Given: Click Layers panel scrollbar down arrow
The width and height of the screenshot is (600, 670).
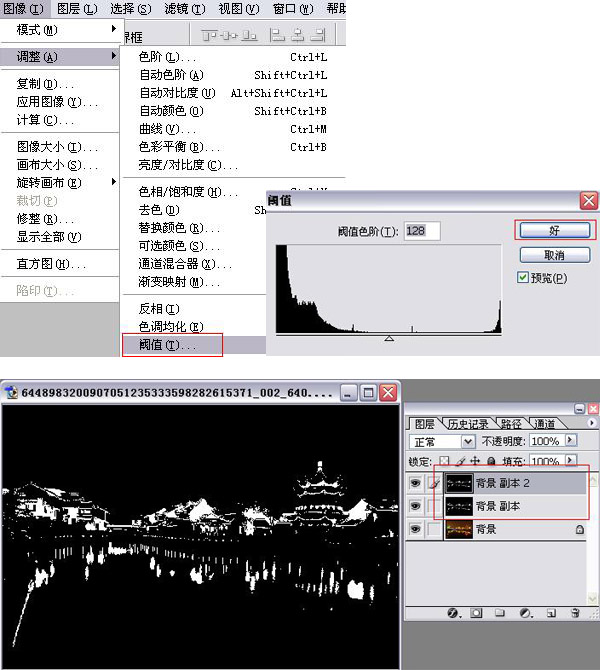Looking at the screenshot, I should (x=592, y=599).
